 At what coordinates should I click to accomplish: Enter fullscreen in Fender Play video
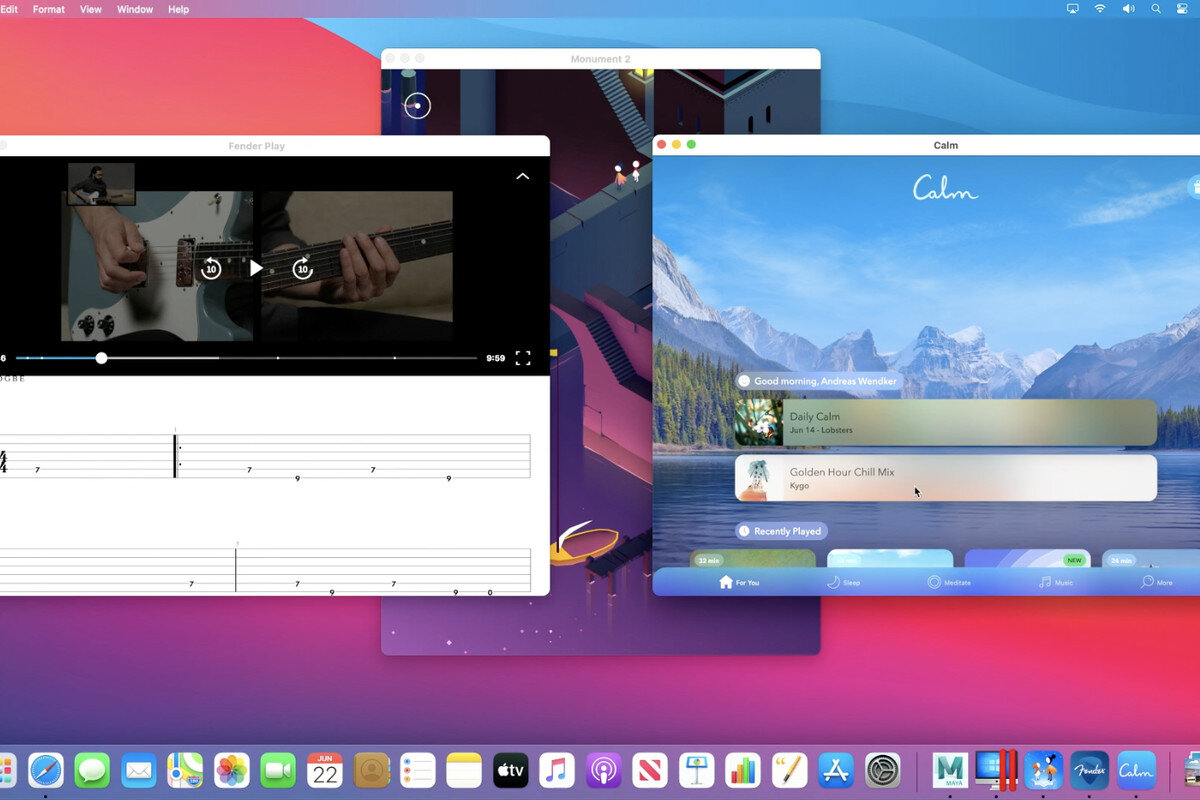(x=523, y=357)
